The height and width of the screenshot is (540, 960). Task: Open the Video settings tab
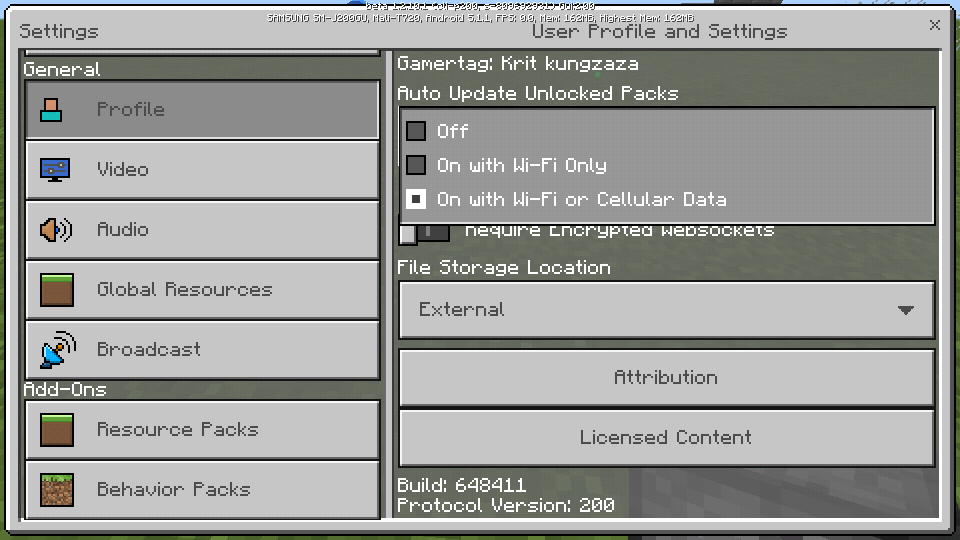(x=203, y=170)
